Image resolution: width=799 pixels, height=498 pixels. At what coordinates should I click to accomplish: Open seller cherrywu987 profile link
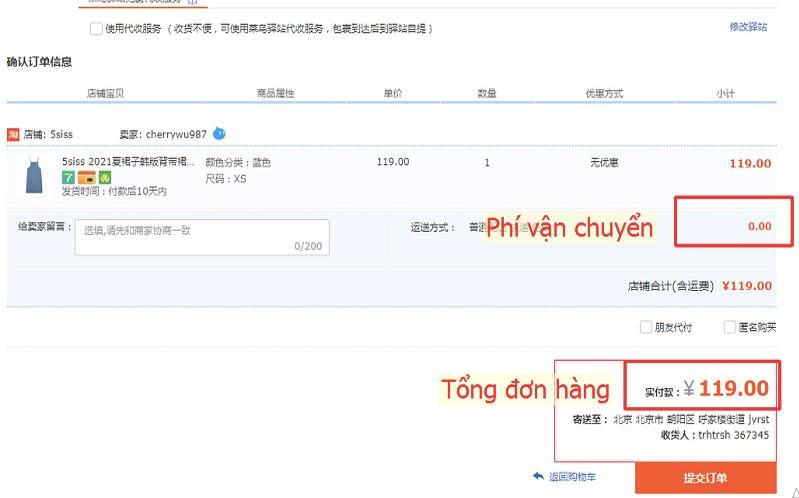coord(176,135)
